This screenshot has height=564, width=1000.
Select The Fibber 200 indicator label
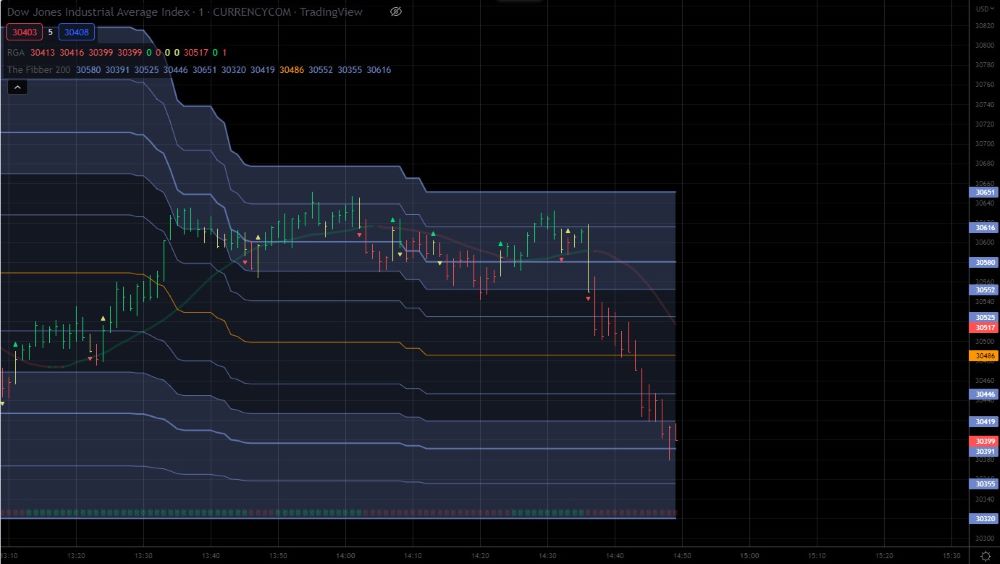pyautogui.click(x=38, y=70)
